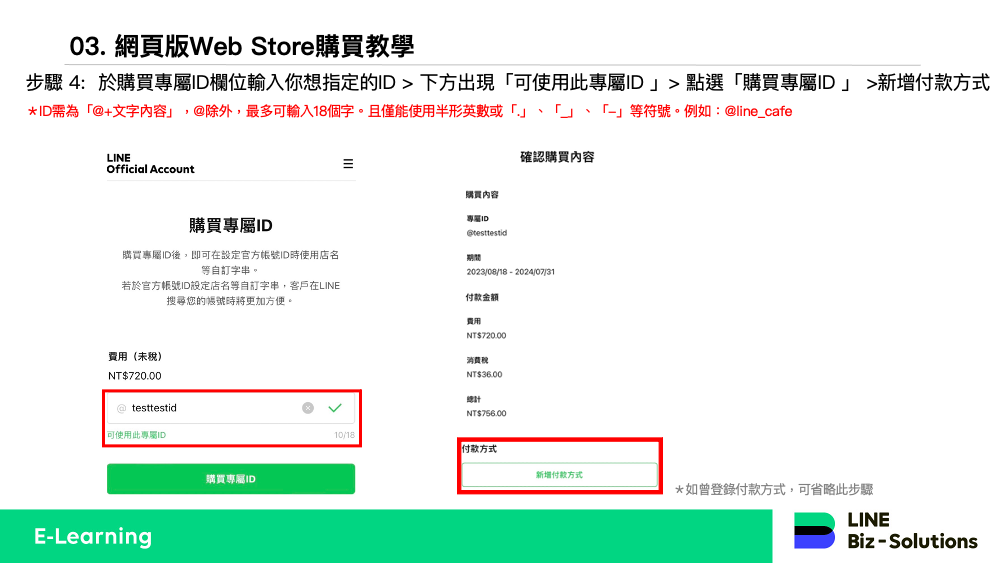Click the period 2023/08/18 - 2024/07/31
The image size is (1000, 563).
511,271
